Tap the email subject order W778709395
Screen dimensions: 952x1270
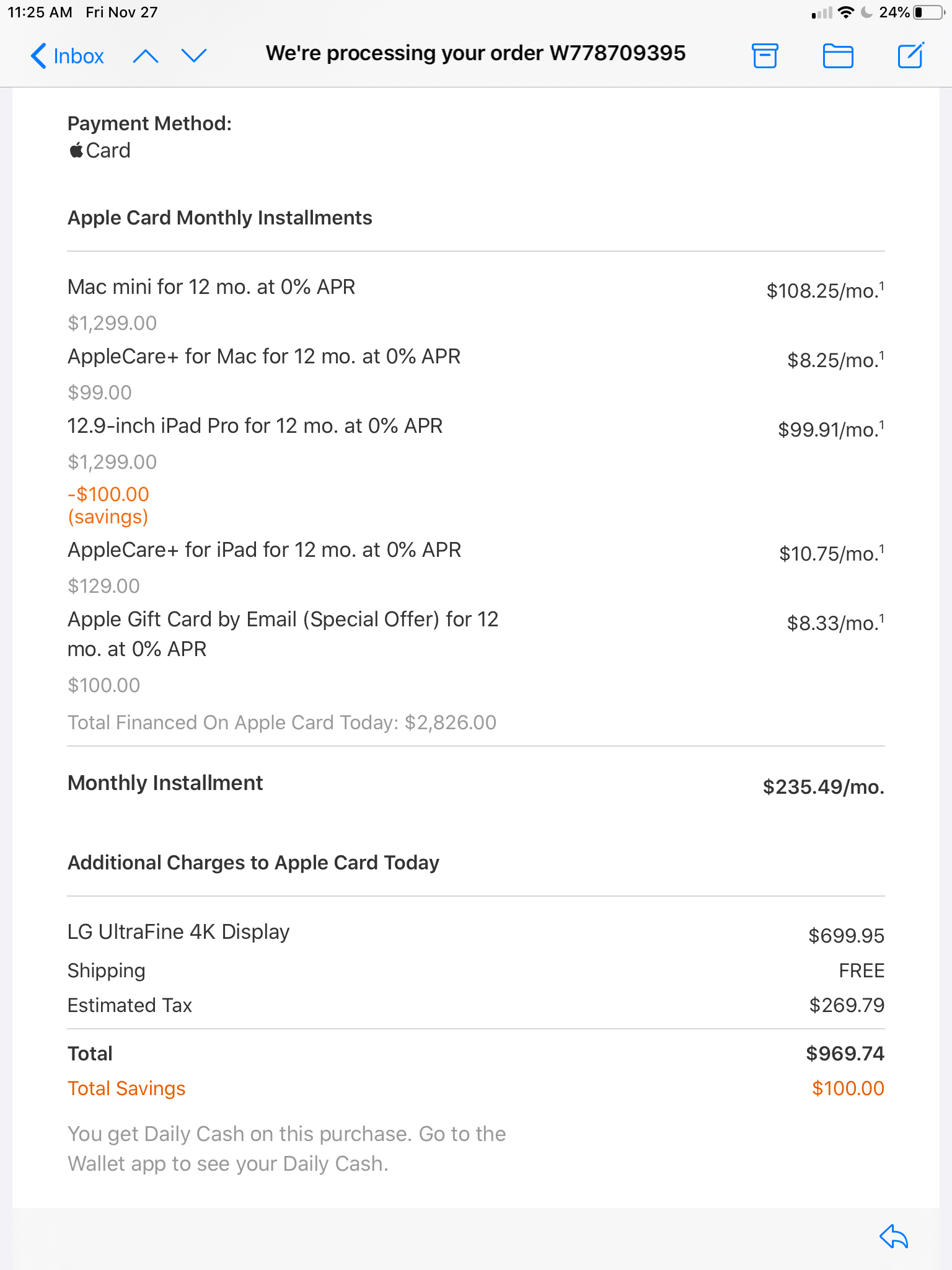(x=475, y=53)
